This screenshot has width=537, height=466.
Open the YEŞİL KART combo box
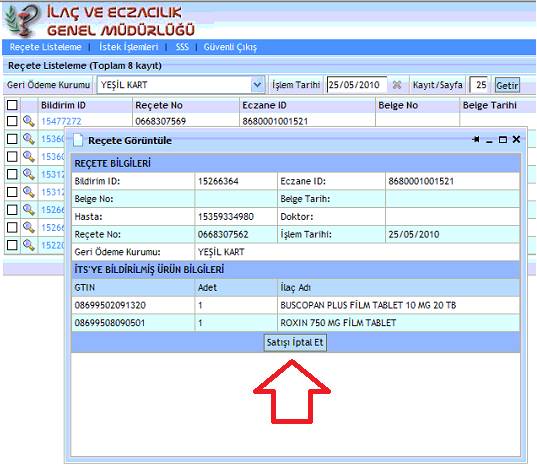tap(181, 85)
